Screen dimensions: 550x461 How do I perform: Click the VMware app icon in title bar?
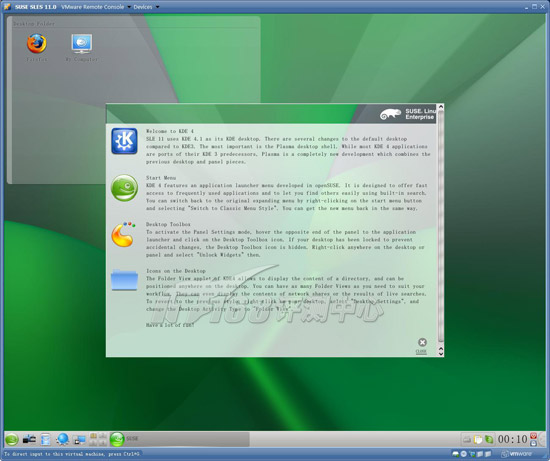click(x=7, y=7)
